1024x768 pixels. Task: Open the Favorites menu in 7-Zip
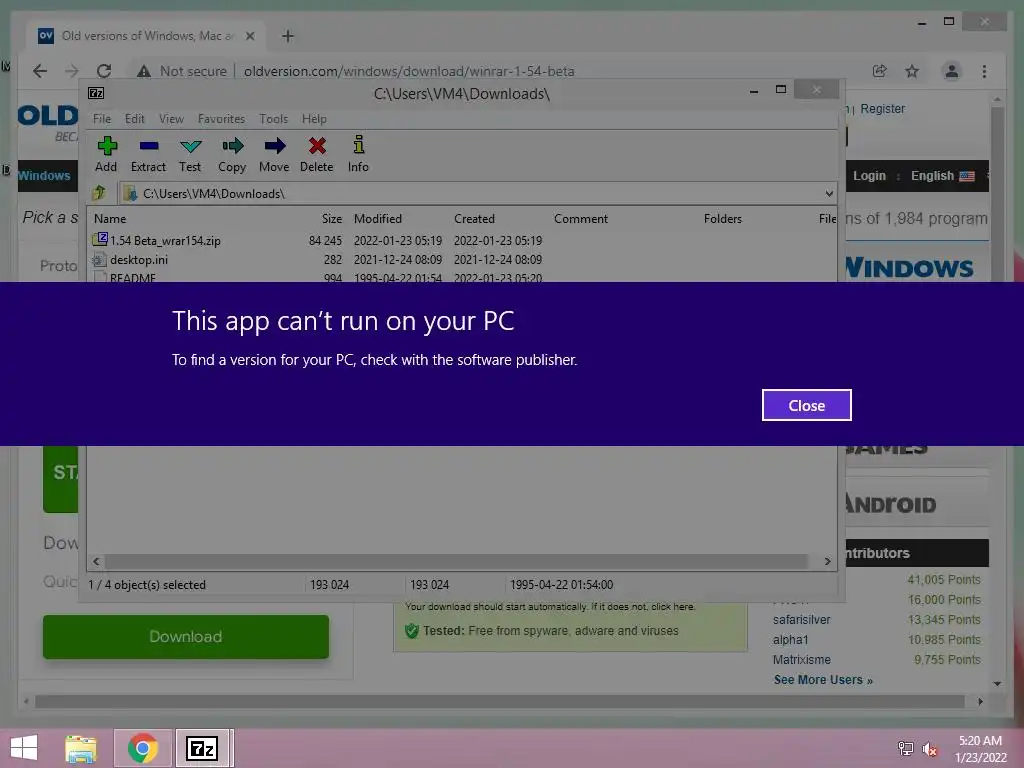tap(221, 119)
